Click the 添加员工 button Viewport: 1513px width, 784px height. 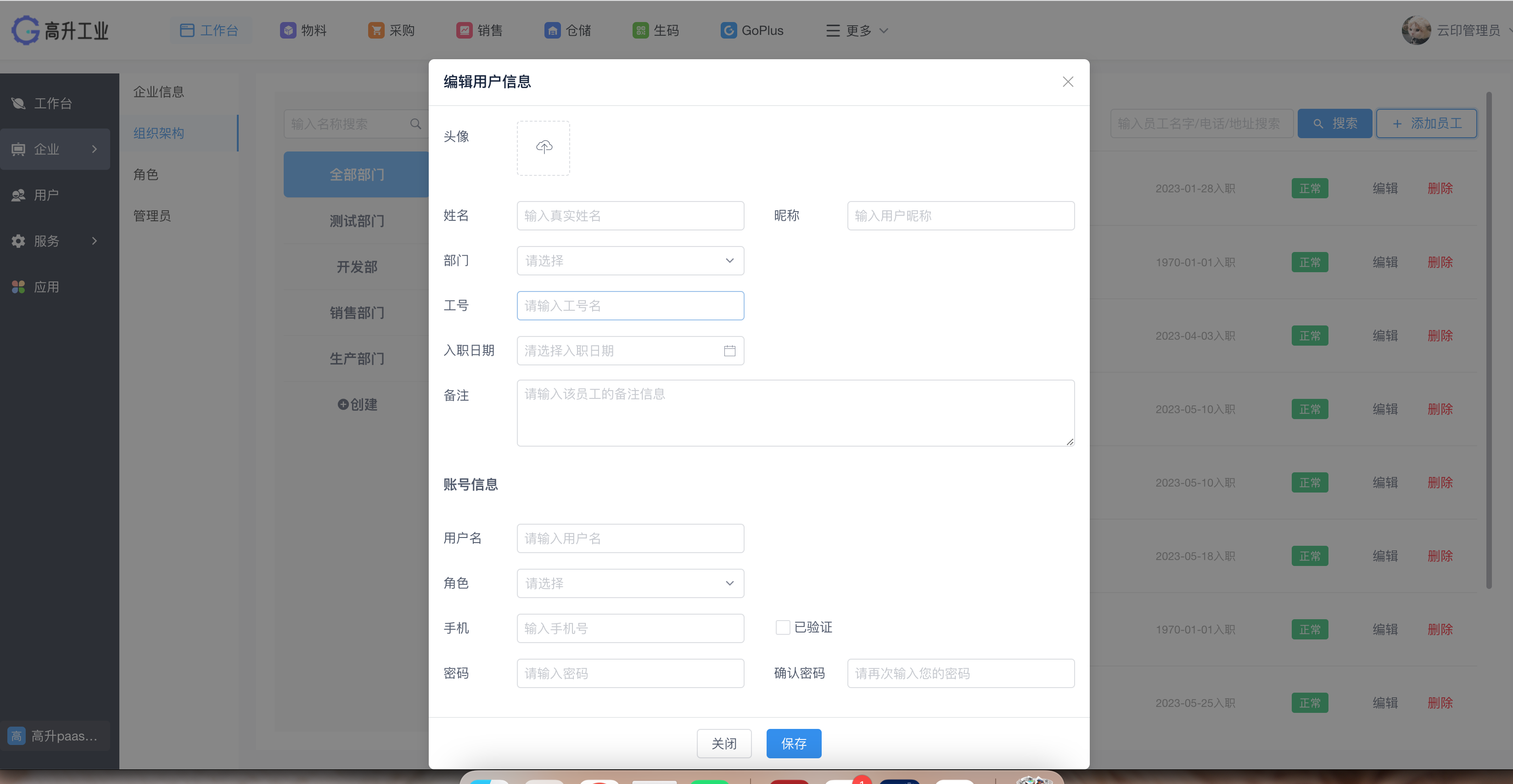point(1426,123)
